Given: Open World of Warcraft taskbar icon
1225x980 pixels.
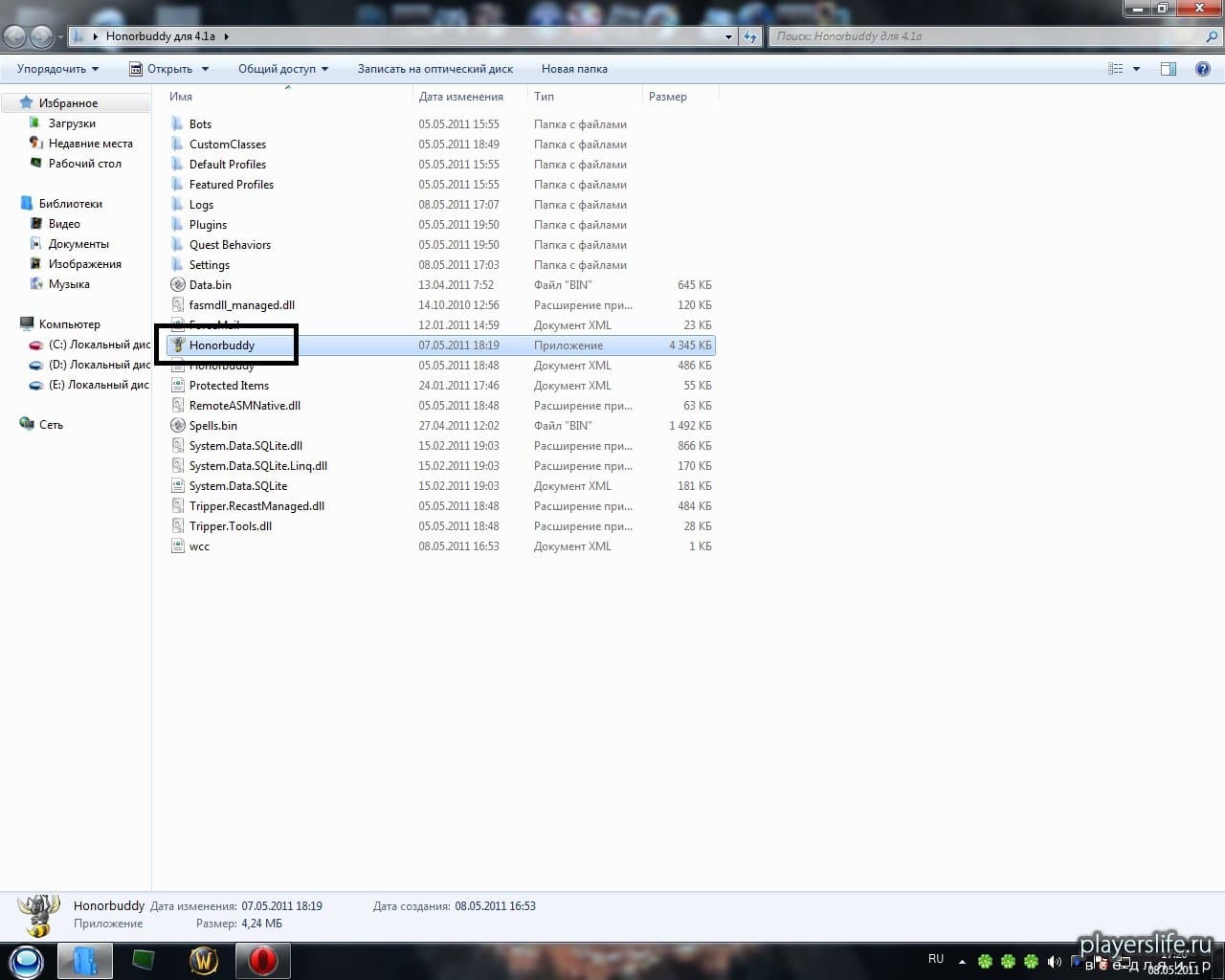Looking at the screenshot, I should [x=204, y=961].
